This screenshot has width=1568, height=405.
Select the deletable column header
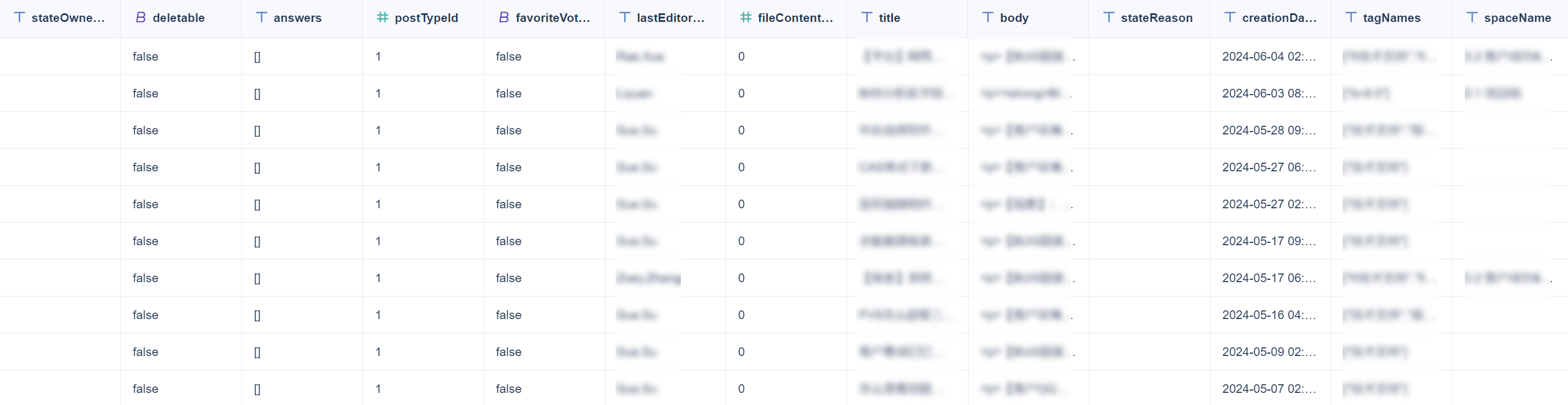[x=178, y=18]
